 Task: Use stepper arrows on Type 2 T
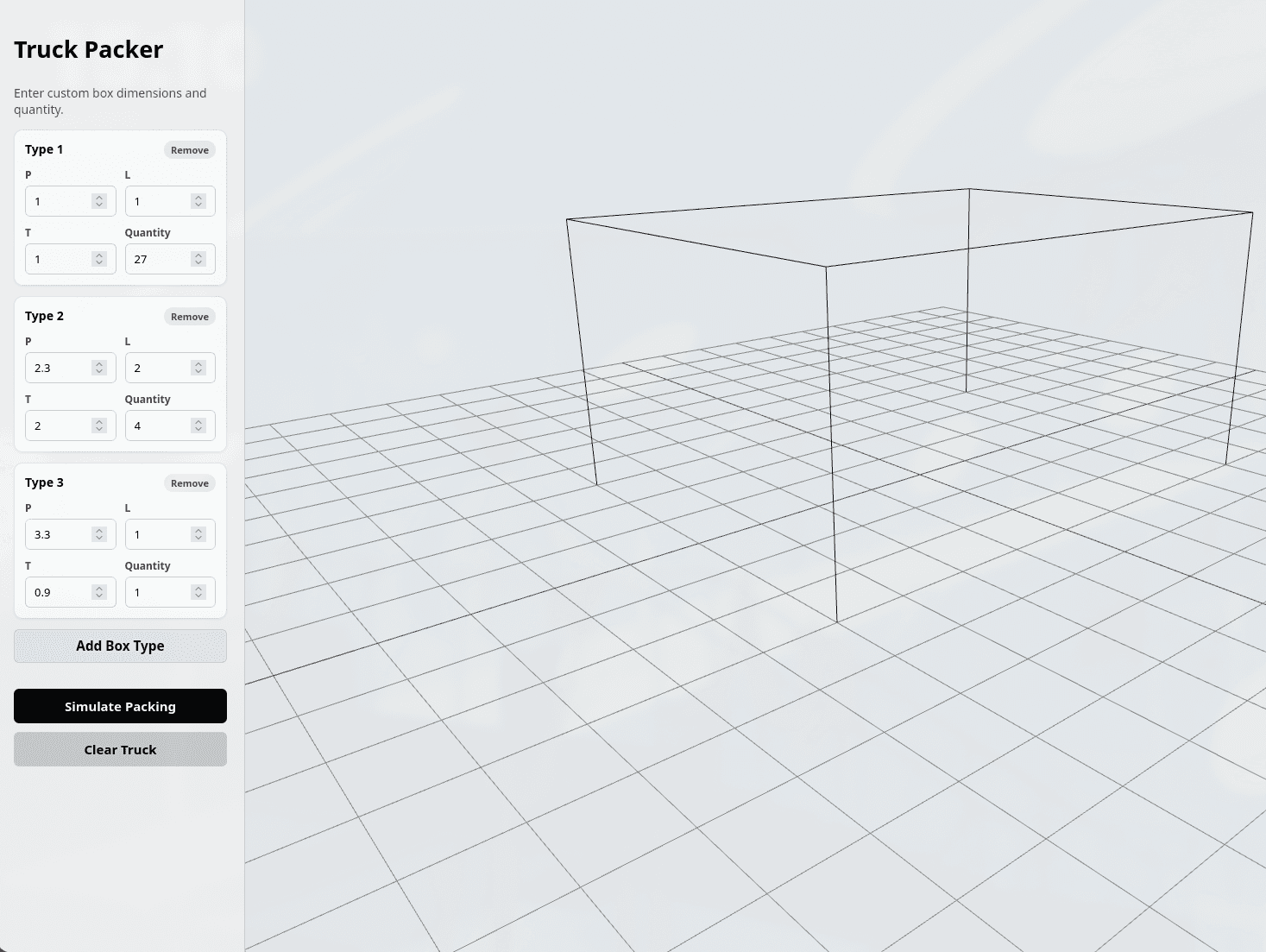(99, 426)
